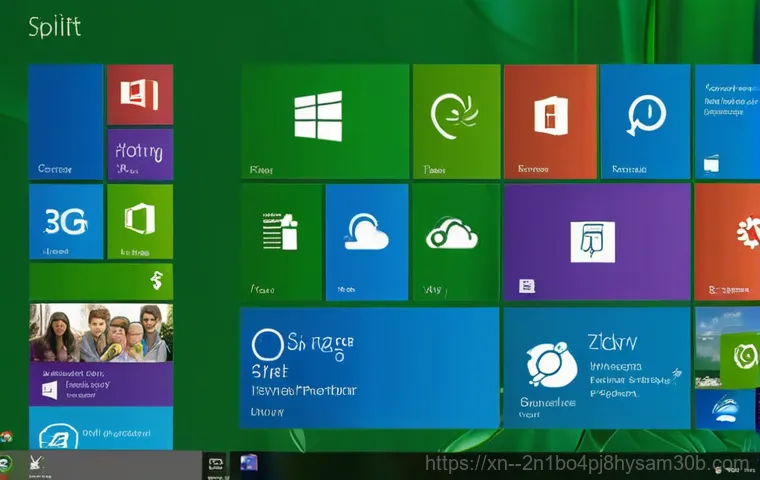The height and width of the screenshot is (480, 760).
Task: Open the lime green spiral tile over photo
Action: pyautogui.click(x=741, y=359)
